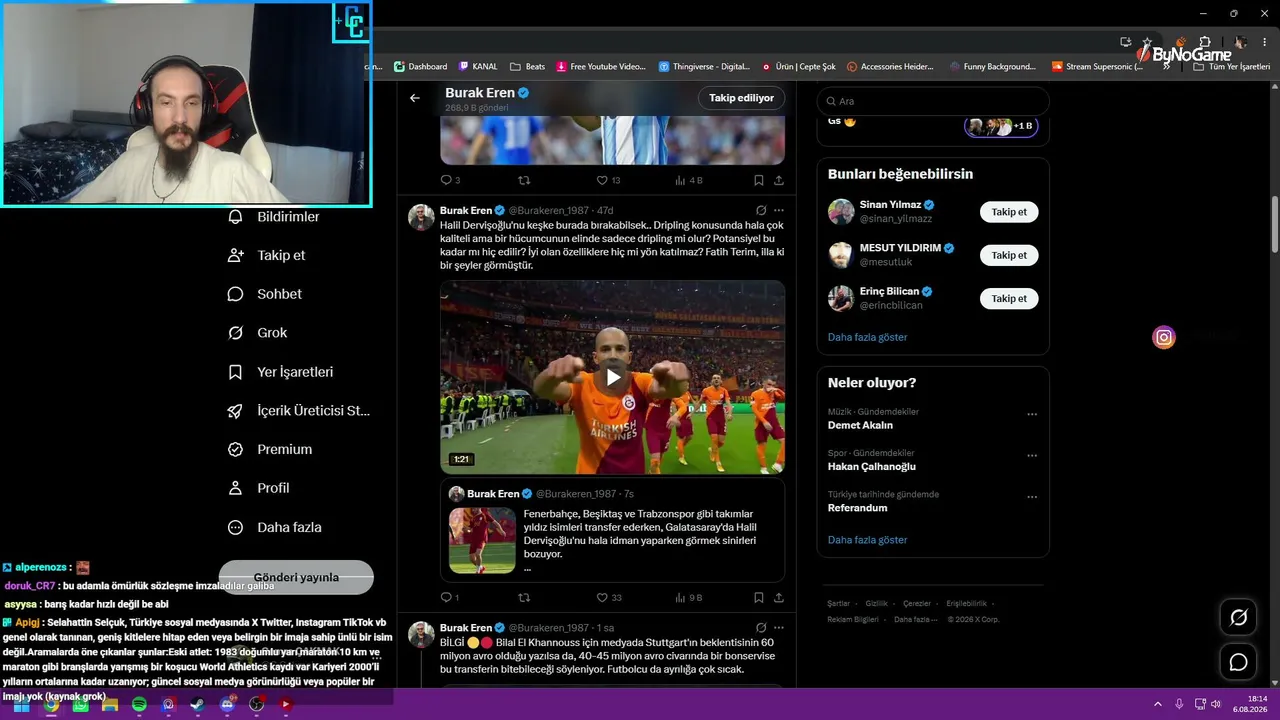1280x720 pixels.
Task: Bookmark the Halil Dervişoğlu post
Action: tap(758, 597)
